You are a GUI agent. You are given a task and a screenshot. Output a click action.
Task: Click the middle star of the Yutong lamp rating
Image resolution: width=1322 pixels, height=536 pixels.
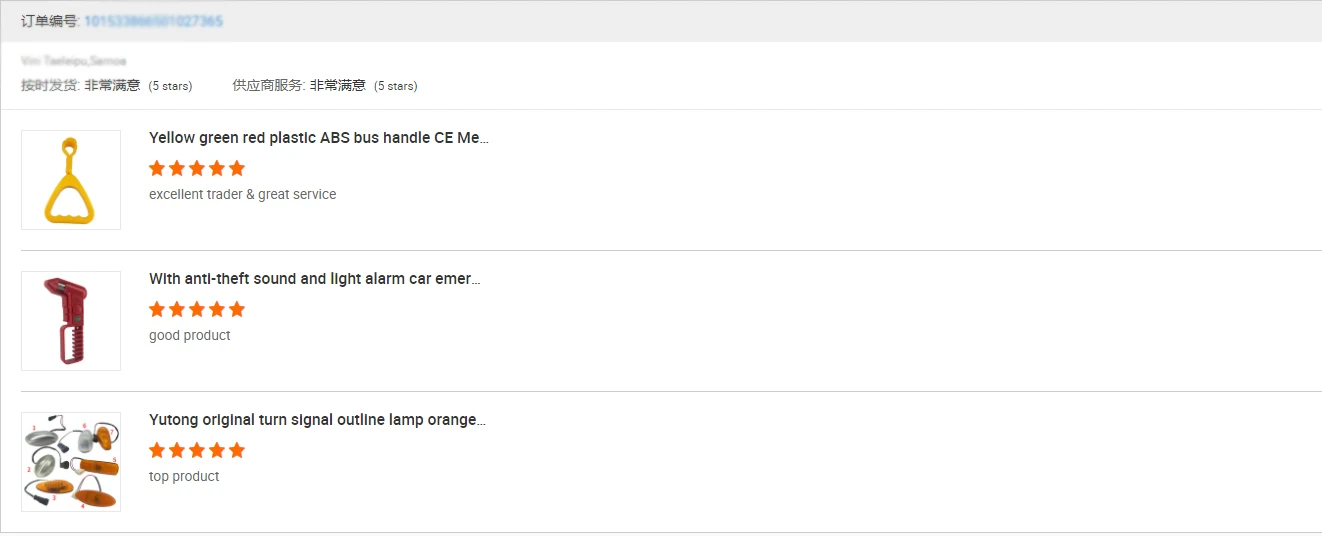(197, 450)
